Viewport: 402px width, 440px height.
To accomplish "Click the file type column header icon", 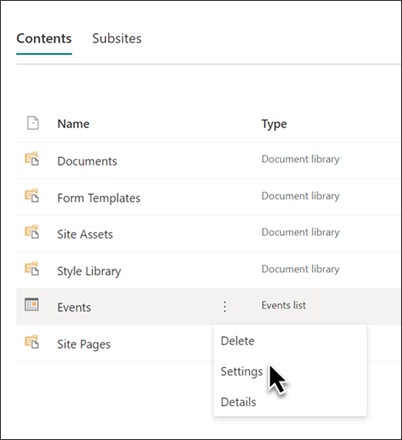I will coord(33,123).
